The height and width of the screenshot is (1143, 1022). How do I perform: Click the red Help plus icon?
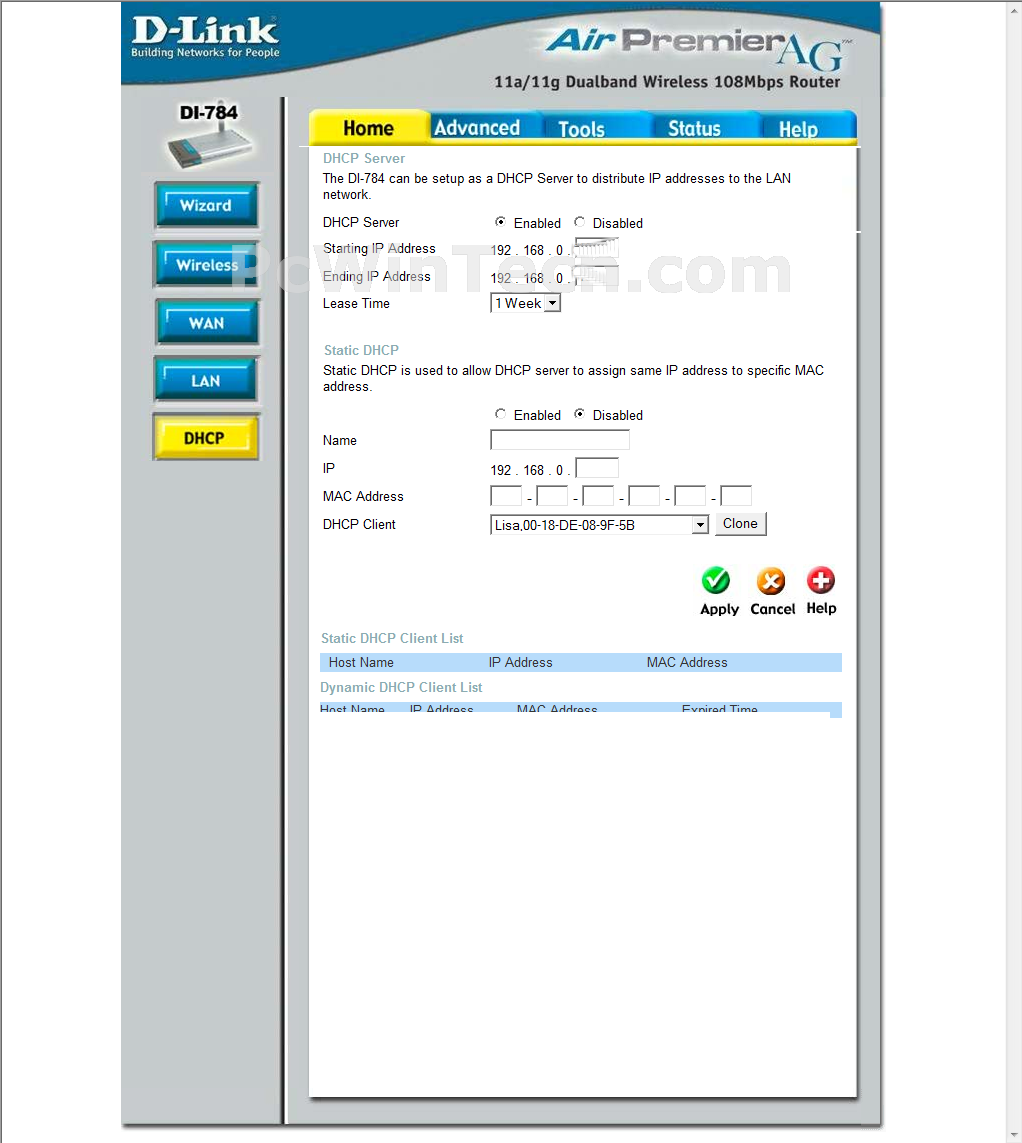pyautogui.click(x=821, y=580)
